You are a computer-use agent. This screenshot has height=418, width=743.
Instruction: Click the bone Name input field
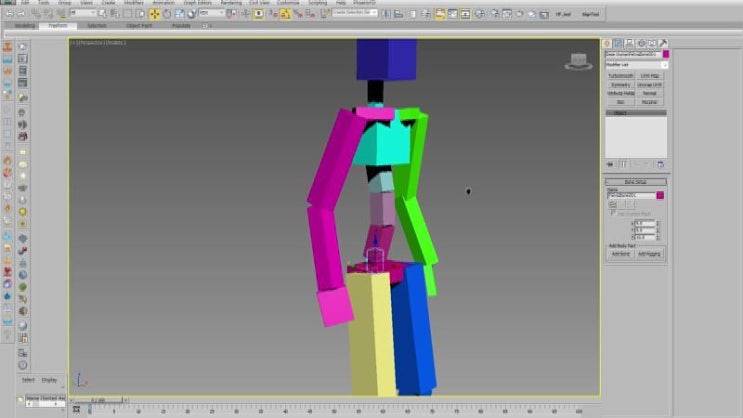point(631,195)
